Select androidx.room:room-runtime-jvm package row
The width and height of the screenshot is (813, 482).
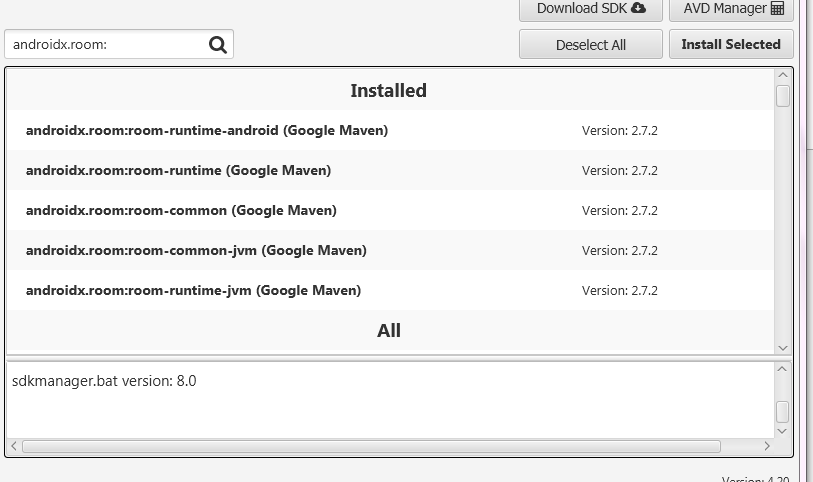390,290
